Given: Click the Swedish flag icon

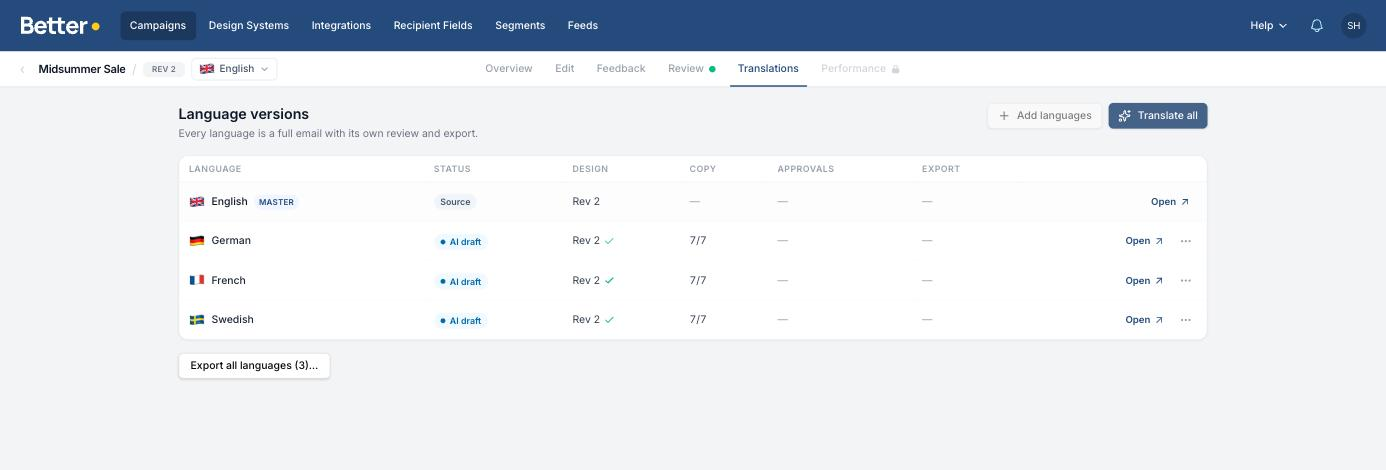Looking at the screenshot, I should point(197,320).
